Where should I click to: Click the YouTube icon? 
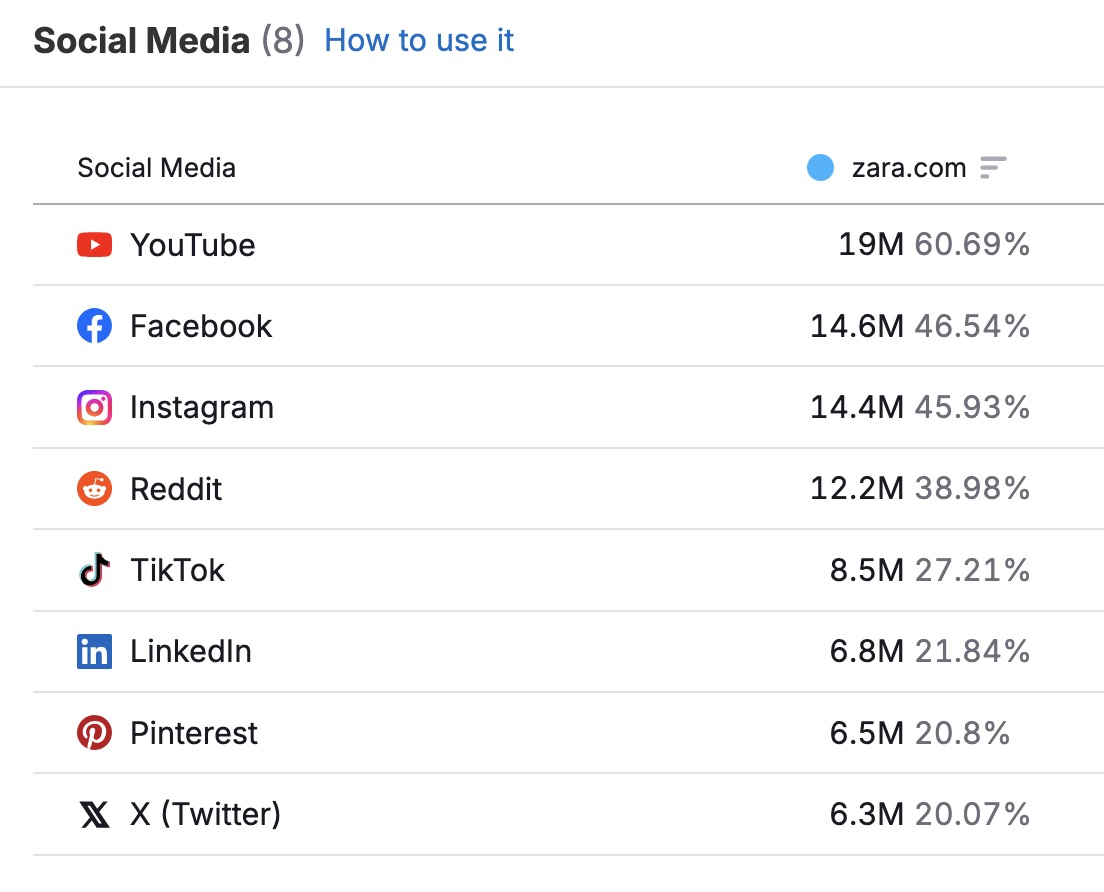(94, 245)
